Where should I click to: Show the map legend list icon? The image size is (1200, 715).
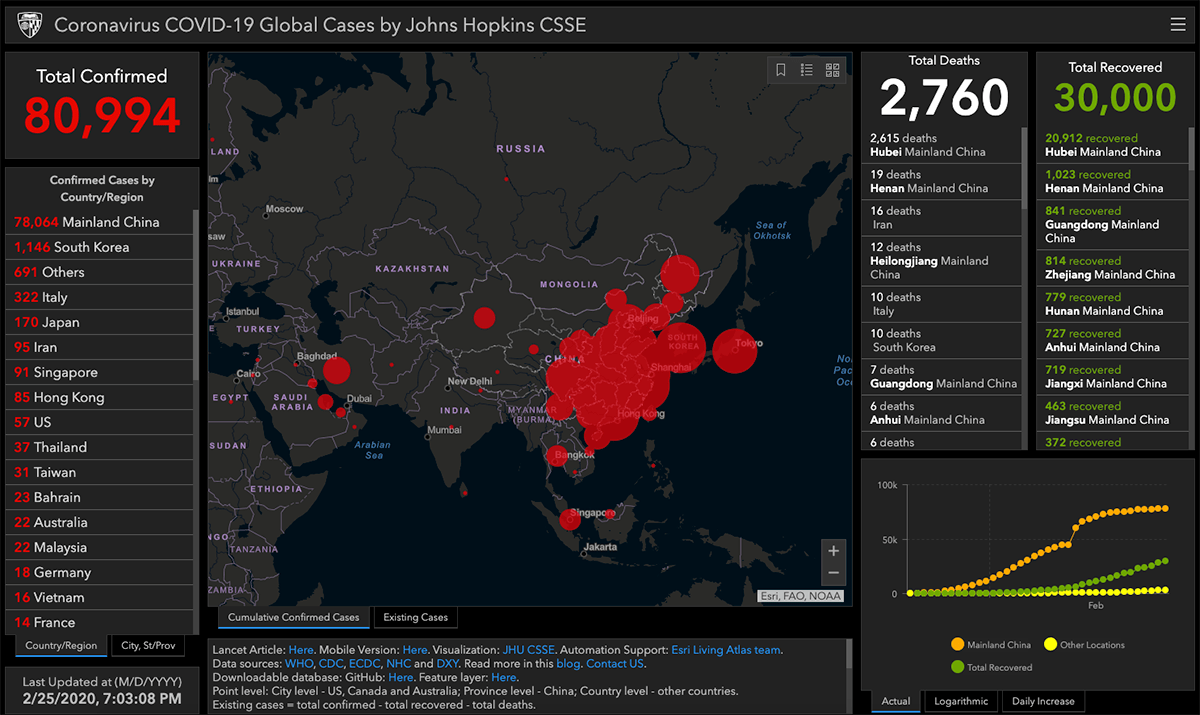pyautogui.click(x=807, y=70)
